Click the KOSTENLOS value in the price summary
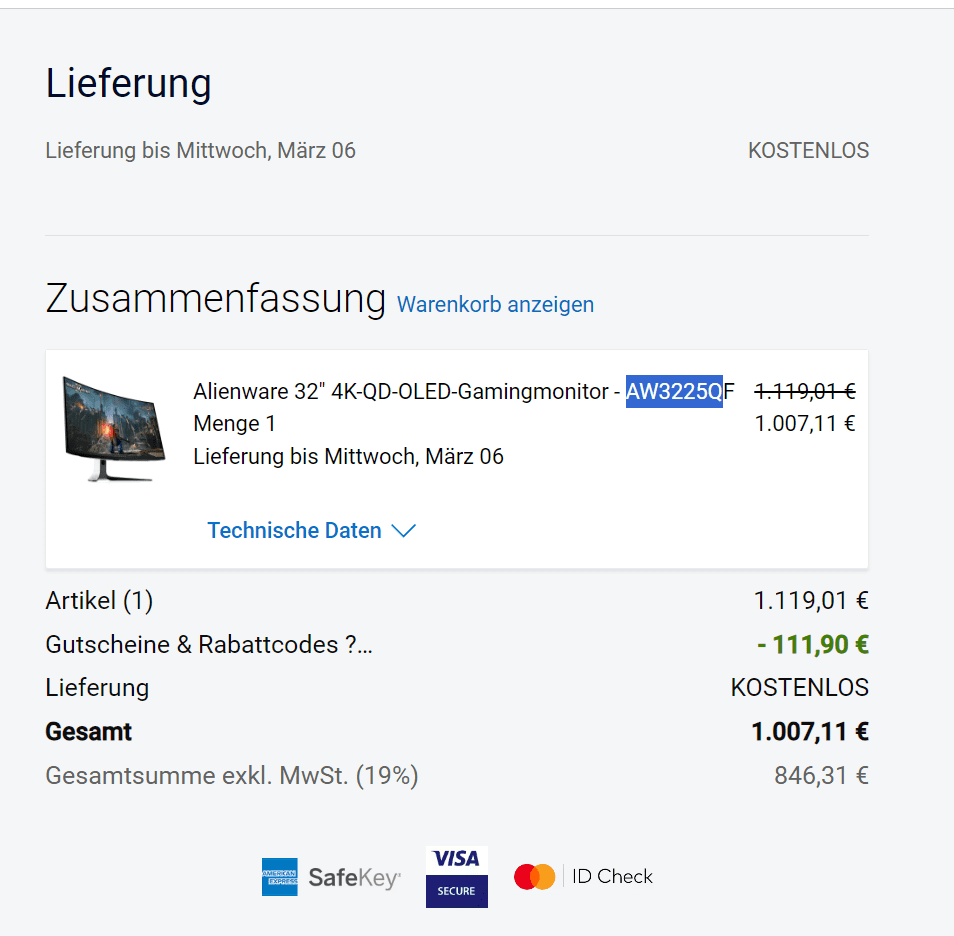Image resolution: width=954 pixels, height=936 pixels. [x=799, y=688]
